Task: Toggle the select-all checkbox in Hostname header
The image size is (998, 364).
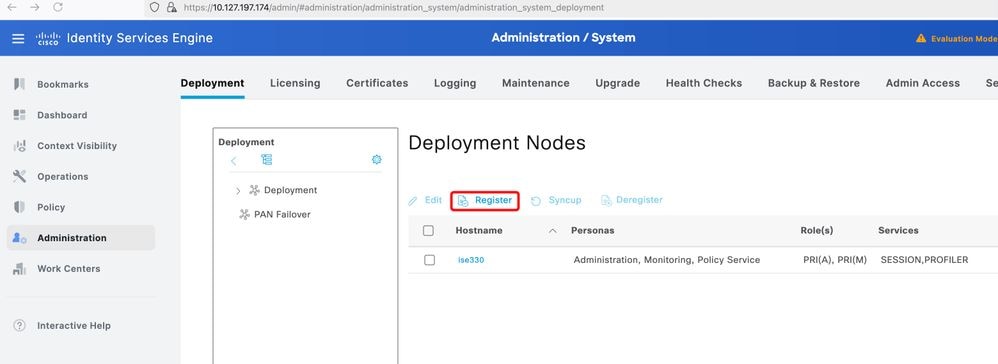Action: 428,230
